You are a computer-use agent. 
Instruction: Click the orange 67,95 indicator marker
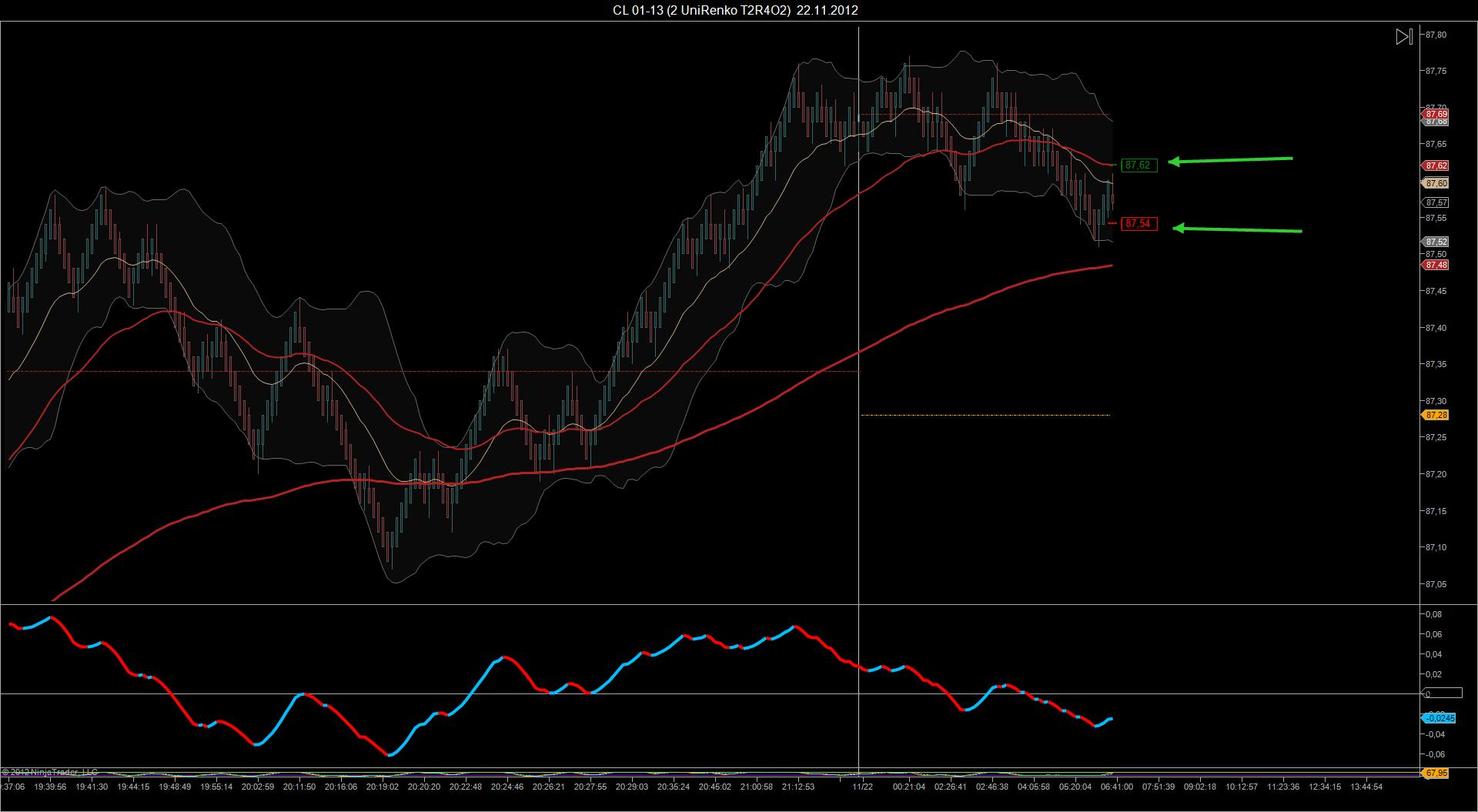click(x=1436, y=773)
